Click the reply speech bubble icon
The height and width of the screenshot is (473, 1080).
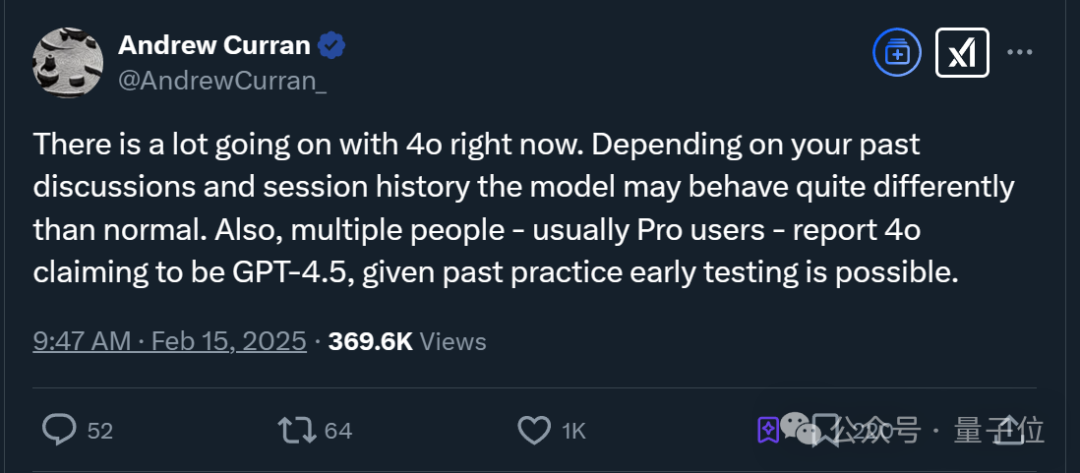click(x=60, y=430)
